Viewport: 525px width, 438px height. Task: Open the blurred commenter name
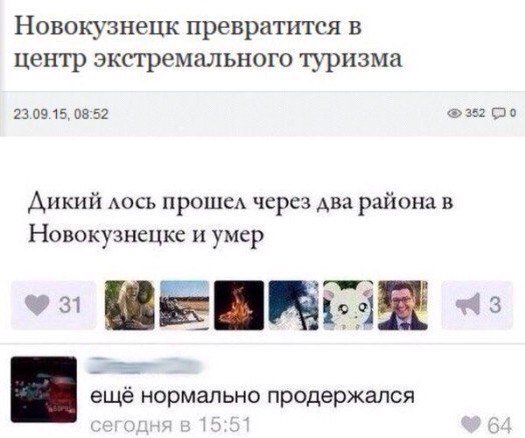147,365
